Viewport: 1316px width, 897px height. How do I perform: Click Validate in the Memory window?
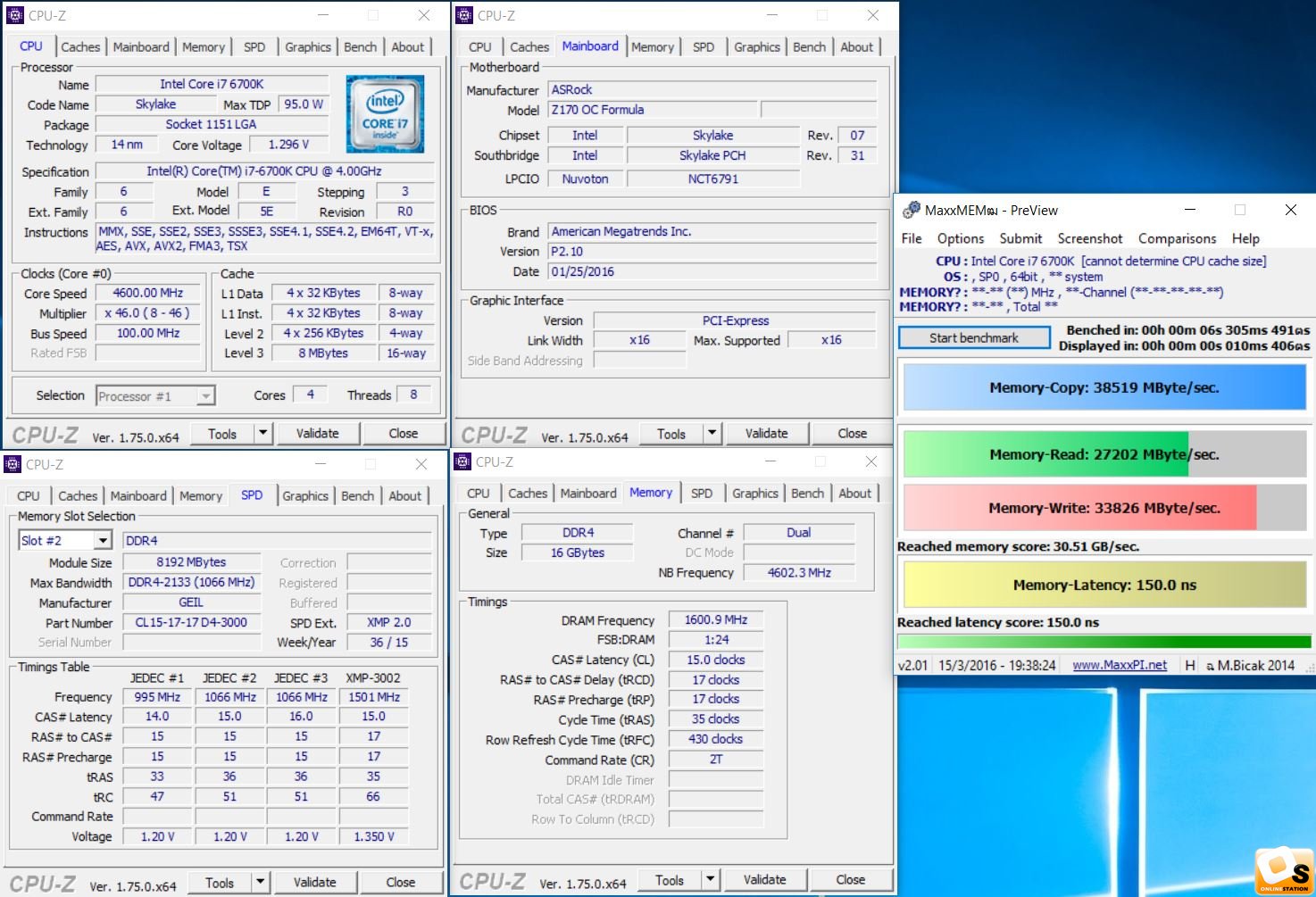[765, 880]
